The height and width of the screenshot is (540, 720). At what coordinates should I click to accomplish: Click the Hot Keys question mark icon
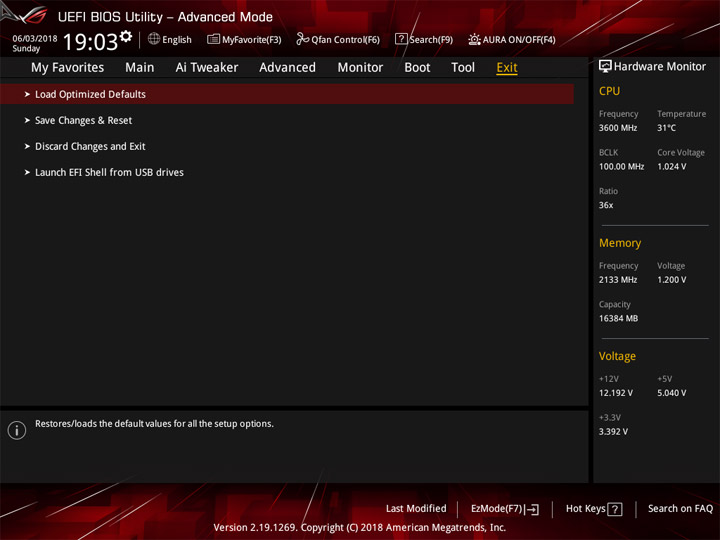[615, 509]
